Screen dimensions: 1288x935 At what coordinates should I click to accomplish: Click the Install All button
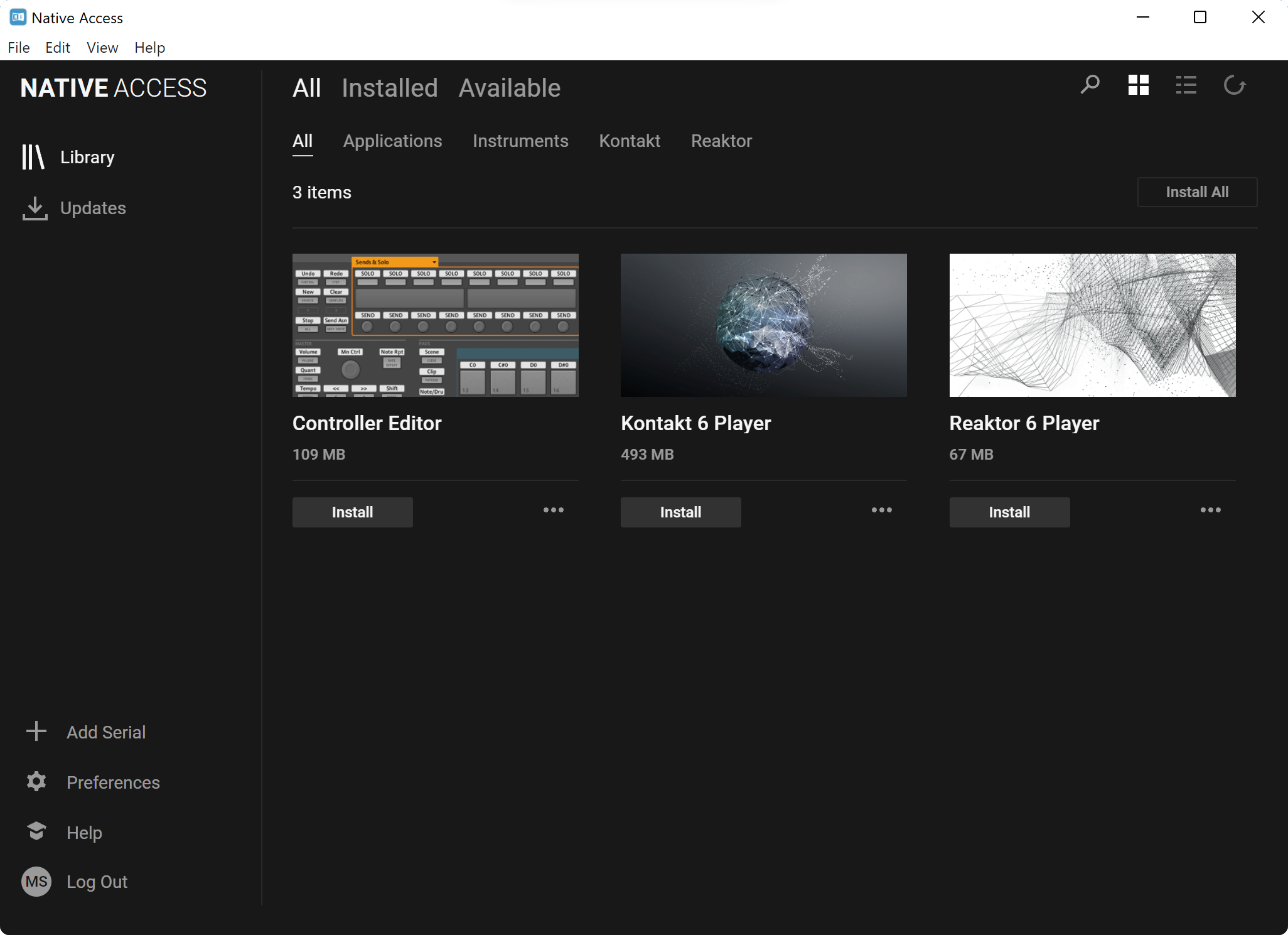(1196, 192)
